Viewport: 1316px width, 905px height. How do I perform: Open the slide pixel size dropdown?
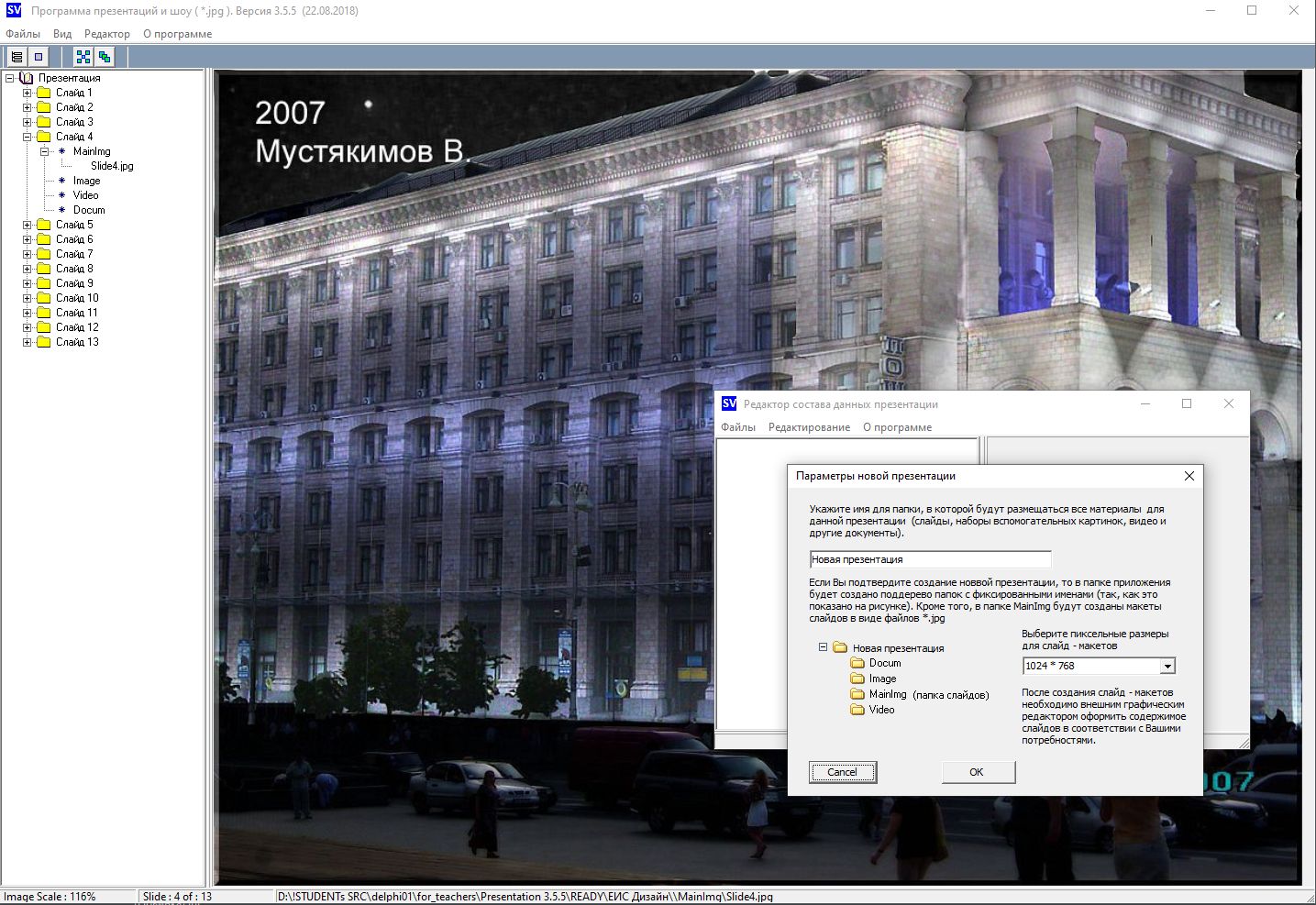click(x=1167, y=667)
